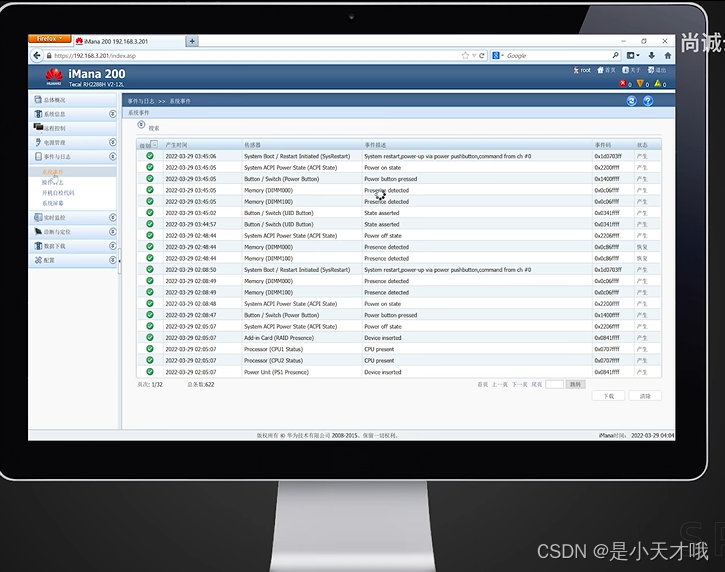Open the Firefox downloads arrow icon
725x572 pixels.
651,55
